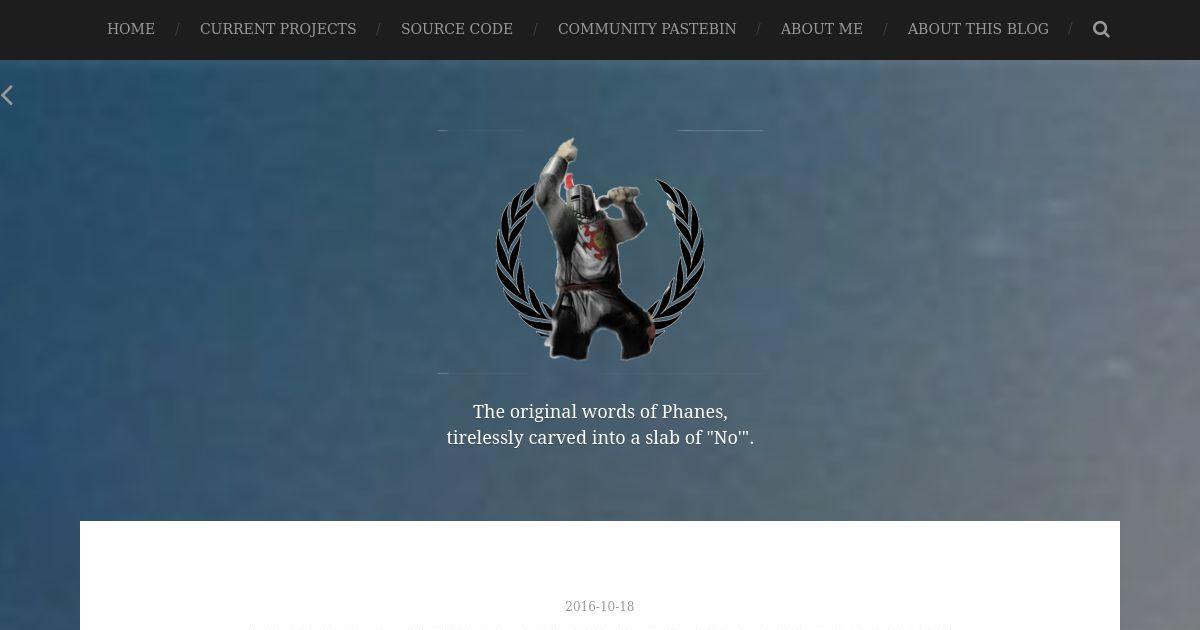Select the SOURCE CODE menu item
This screenshot has width=1200, height=630.
click(x=457, y=29)
